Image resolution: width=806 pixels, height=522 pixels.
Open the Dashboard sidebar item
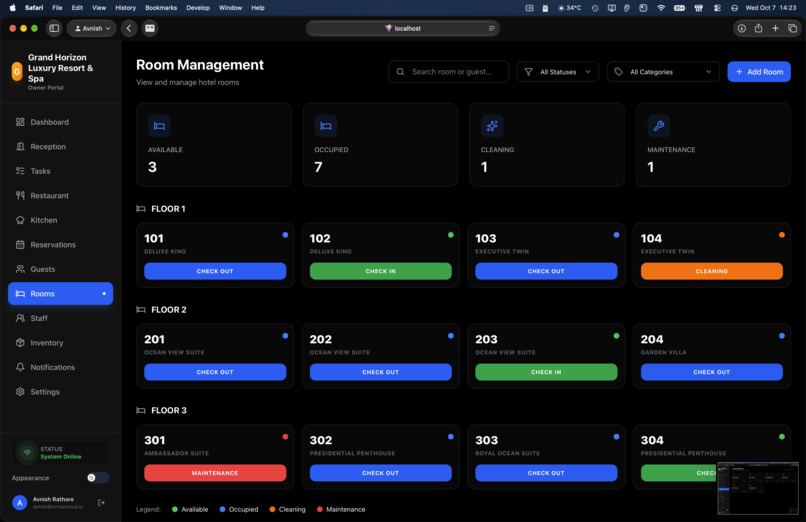point(60,122)
